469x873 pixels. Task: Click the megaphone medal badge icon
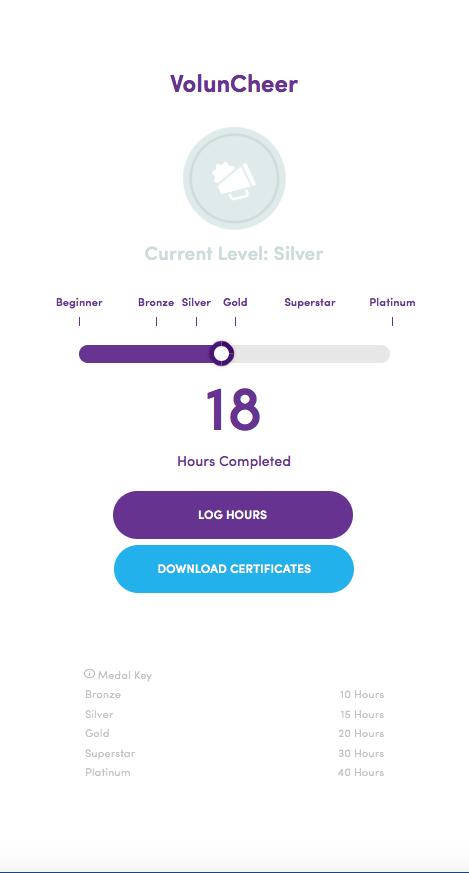tap(234, 178)
